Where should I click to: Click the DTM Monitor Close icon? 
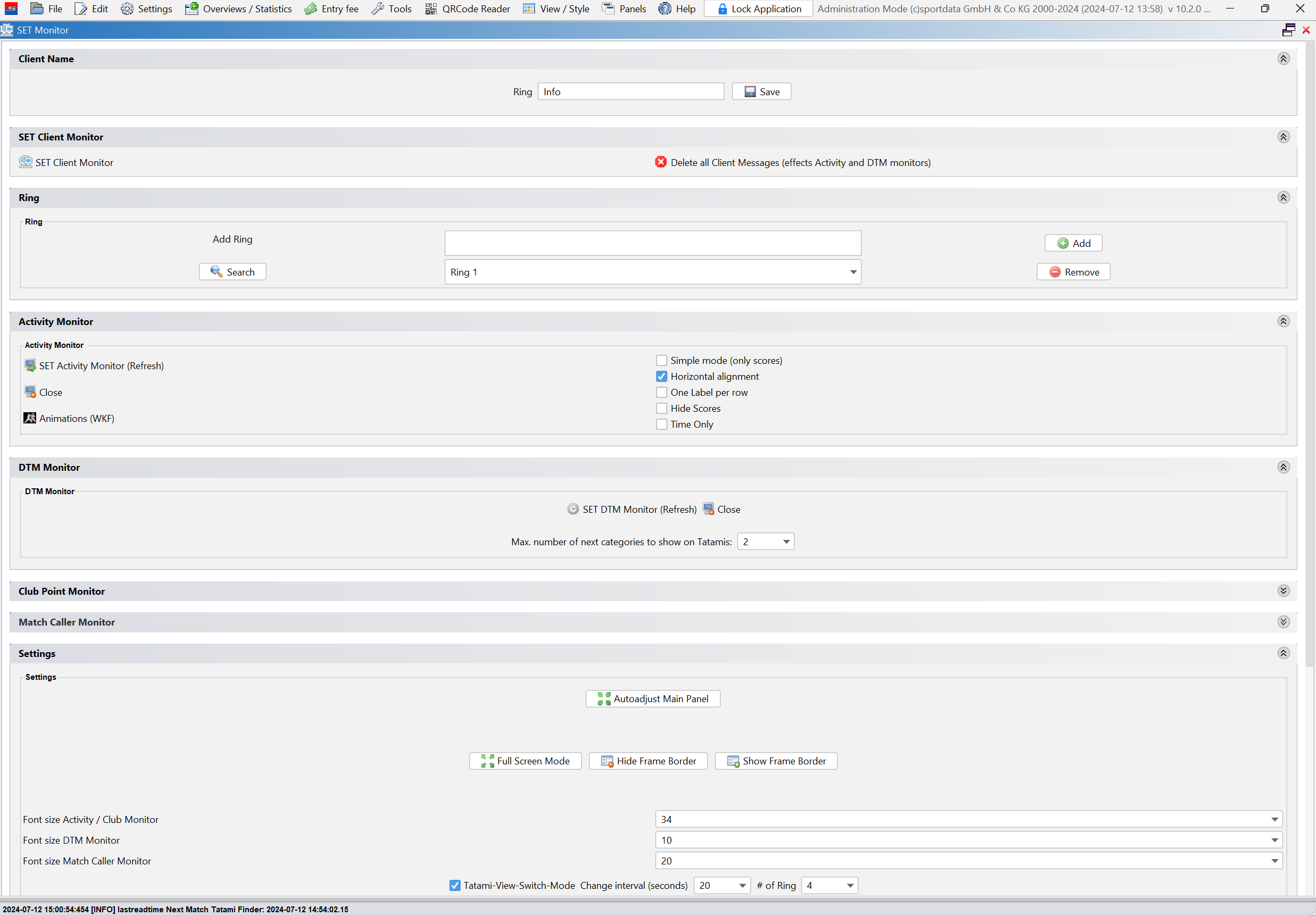click(x=709, y=509)
